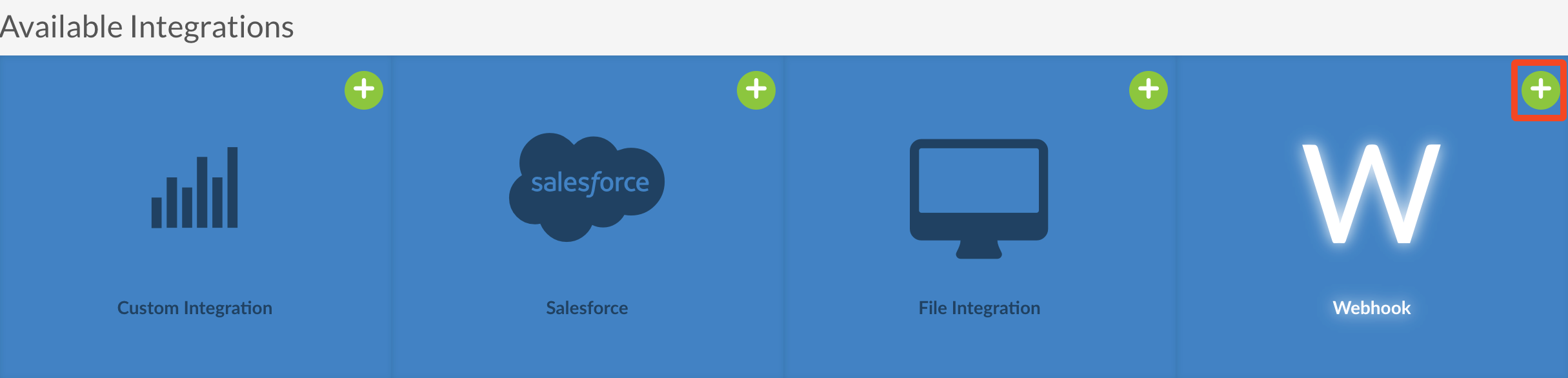This screenshot has height=378, width=1568.
Task: Select the Webhook W logo
Action: (1371, 194)
